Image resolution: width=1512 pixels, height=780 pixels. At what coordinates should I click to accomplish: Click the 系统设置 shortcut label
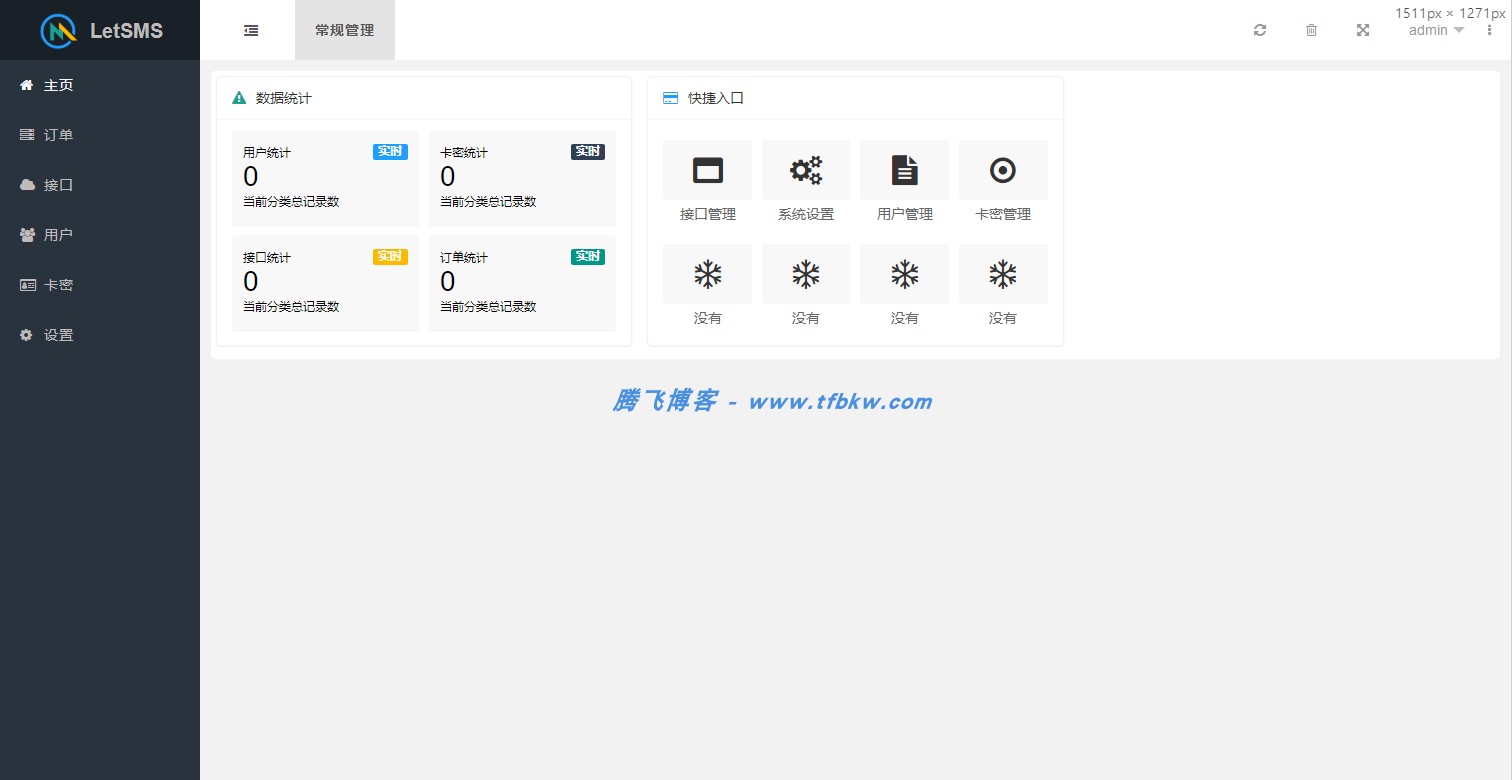tap(806, 214)
